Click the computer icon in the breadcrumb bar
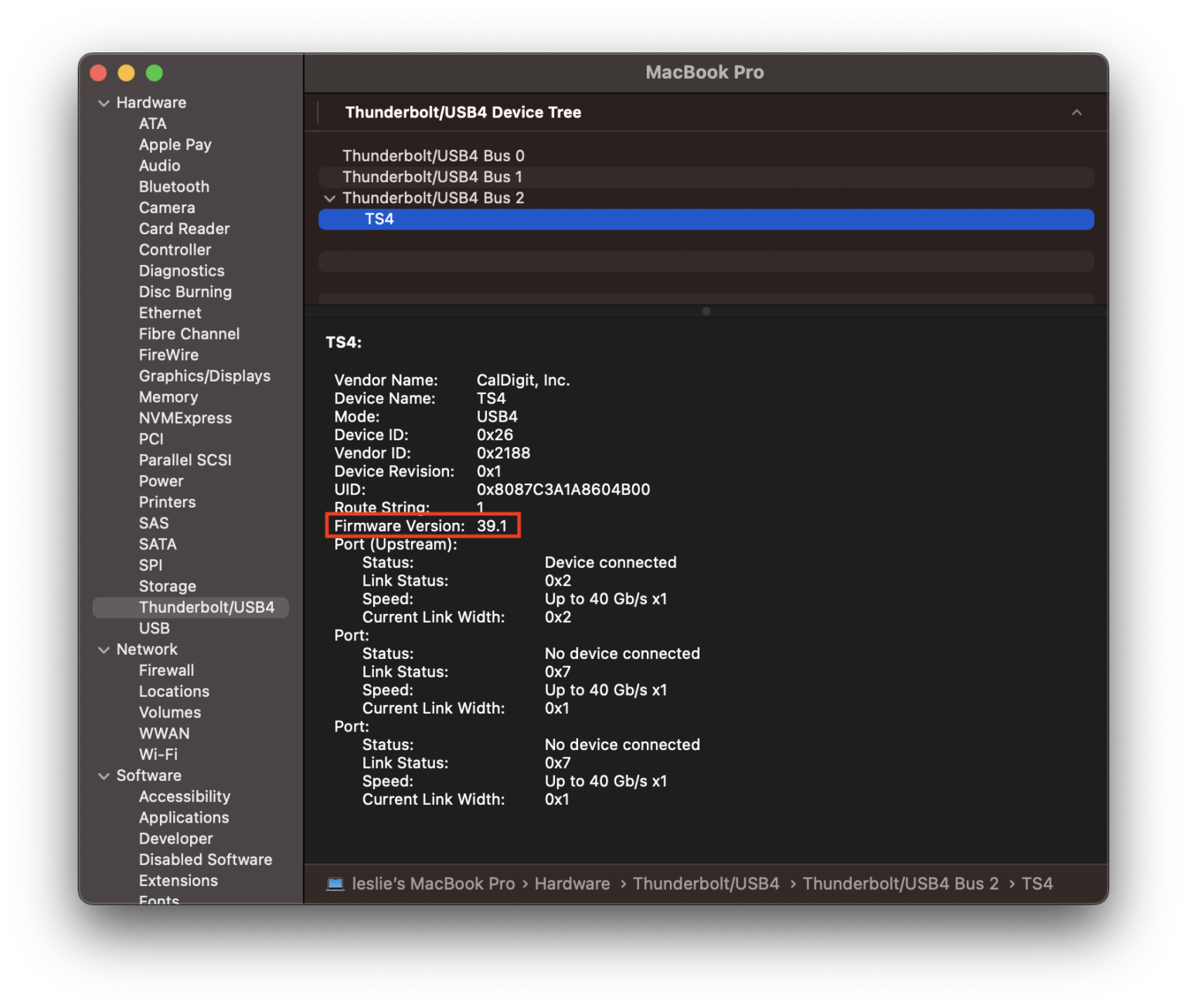 pyautogui.click(x=335, y=883)
